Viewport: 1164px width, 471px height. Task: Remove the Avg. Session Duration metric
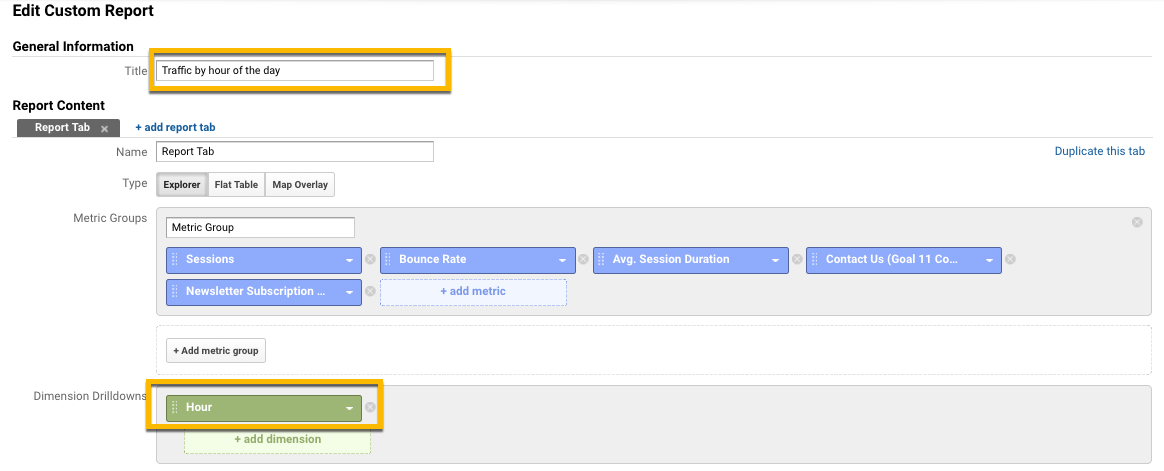797,260
